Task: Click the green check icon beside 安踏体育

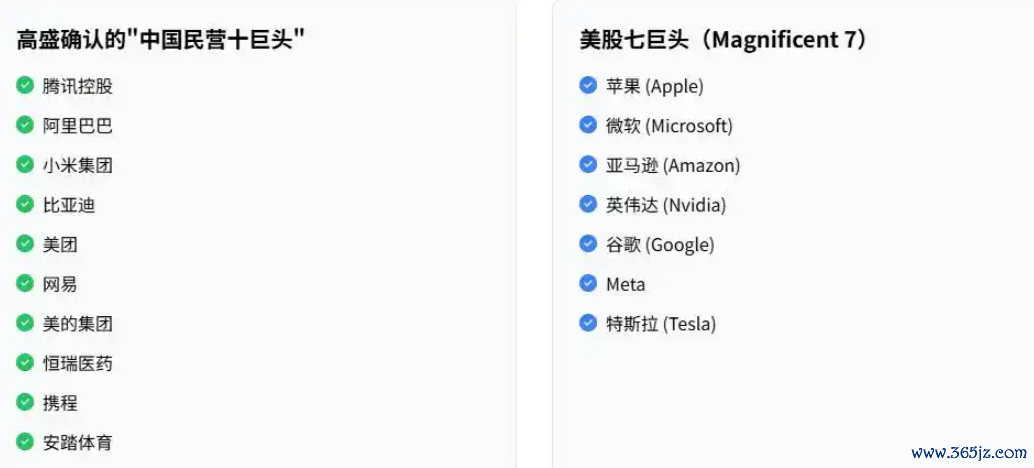Action: (x=25, y=442)
